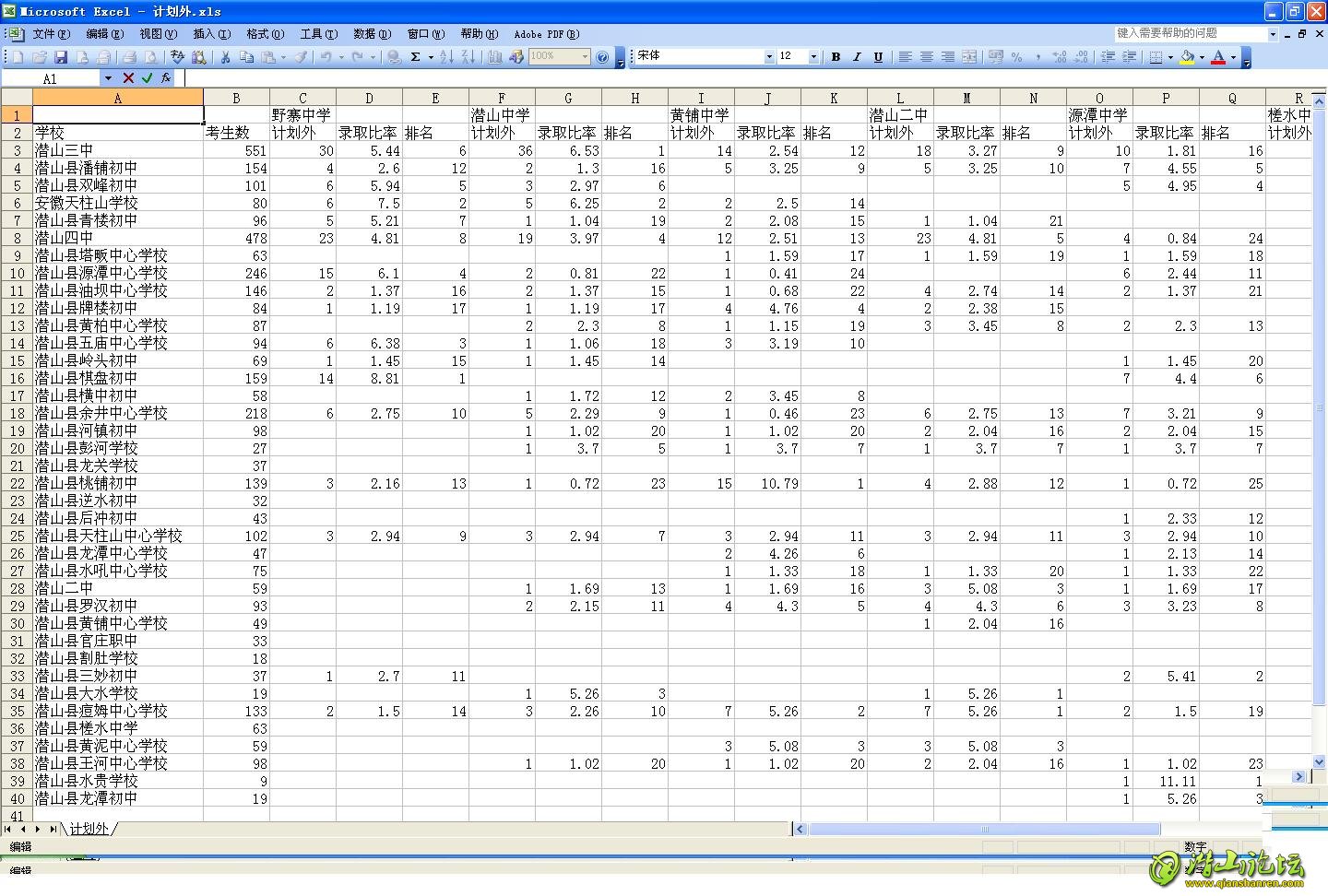The image size is (1328, 896).
Task: Click the yellow fill color bucket
Action: 1187,57
